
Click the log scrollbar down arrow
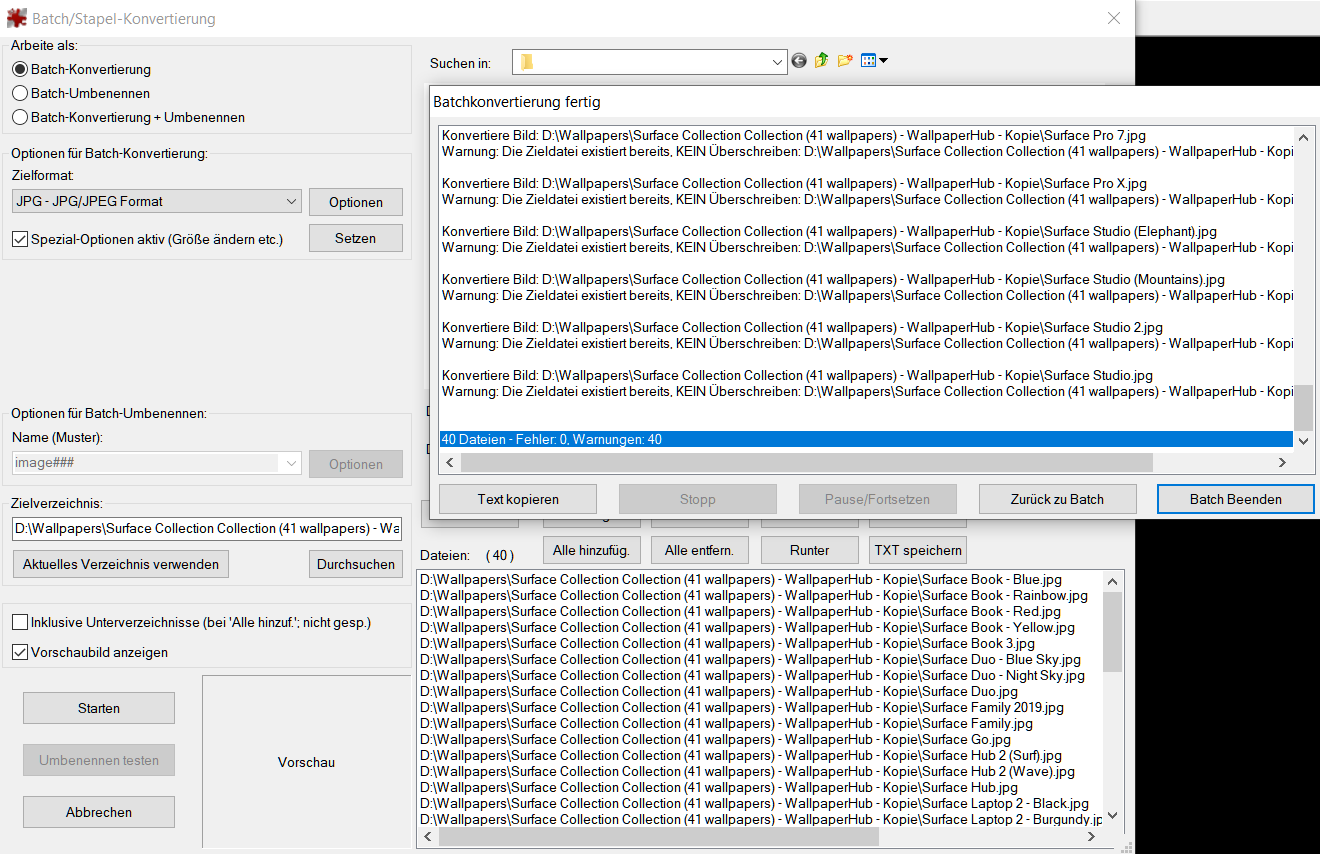coord(1303,440)
